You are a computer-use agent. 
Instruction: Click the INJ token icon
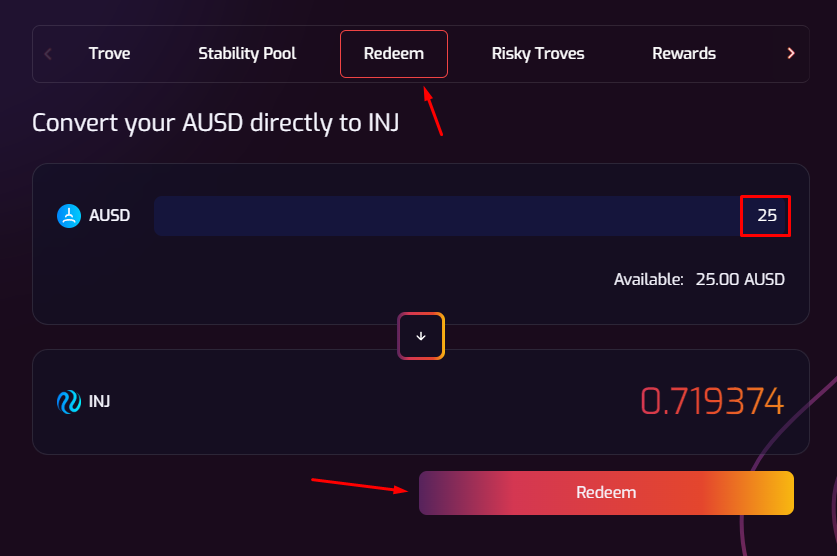(x=69, y=402)
